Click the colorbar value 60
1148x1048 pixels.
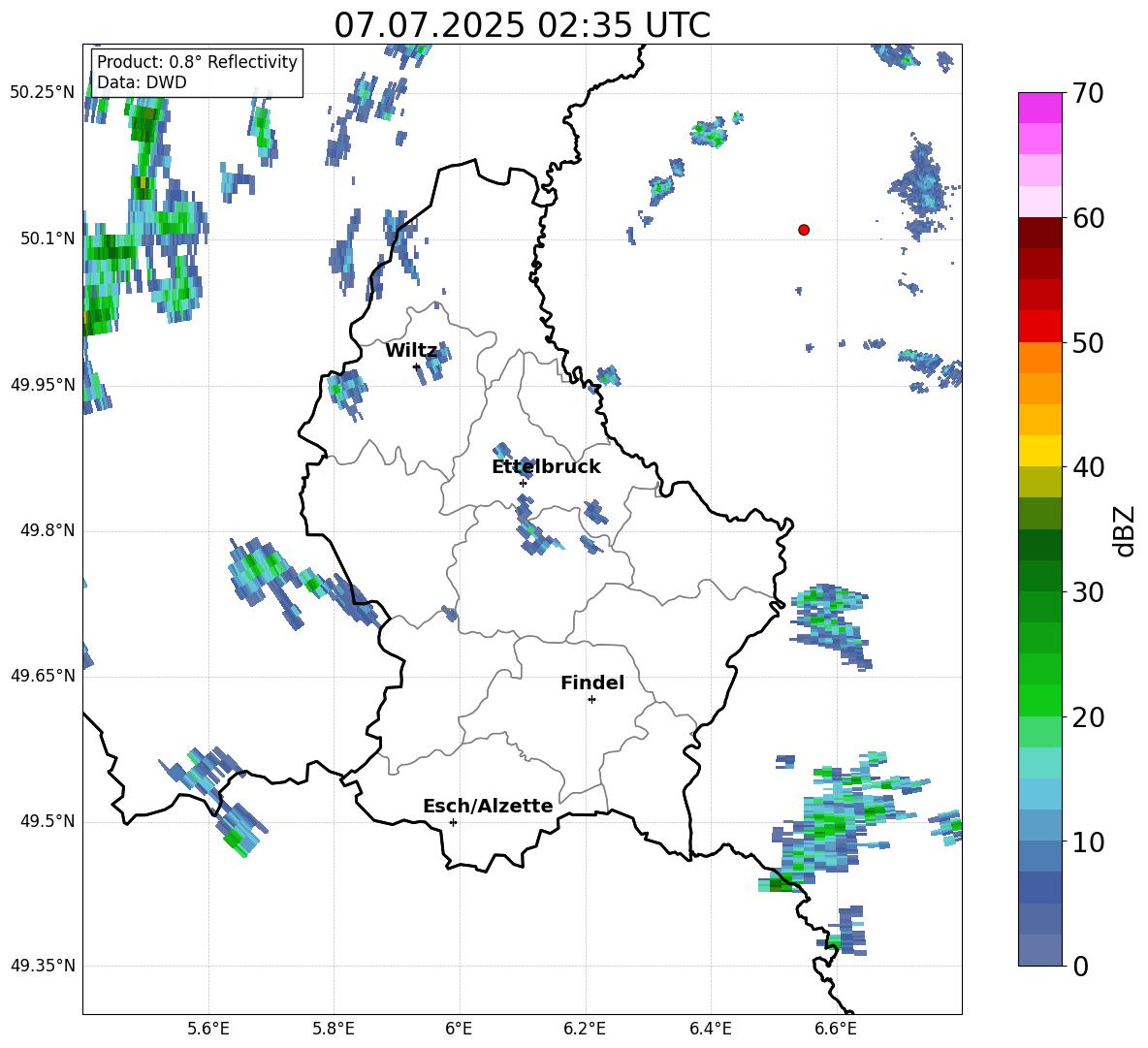(x=1088, y=218)
